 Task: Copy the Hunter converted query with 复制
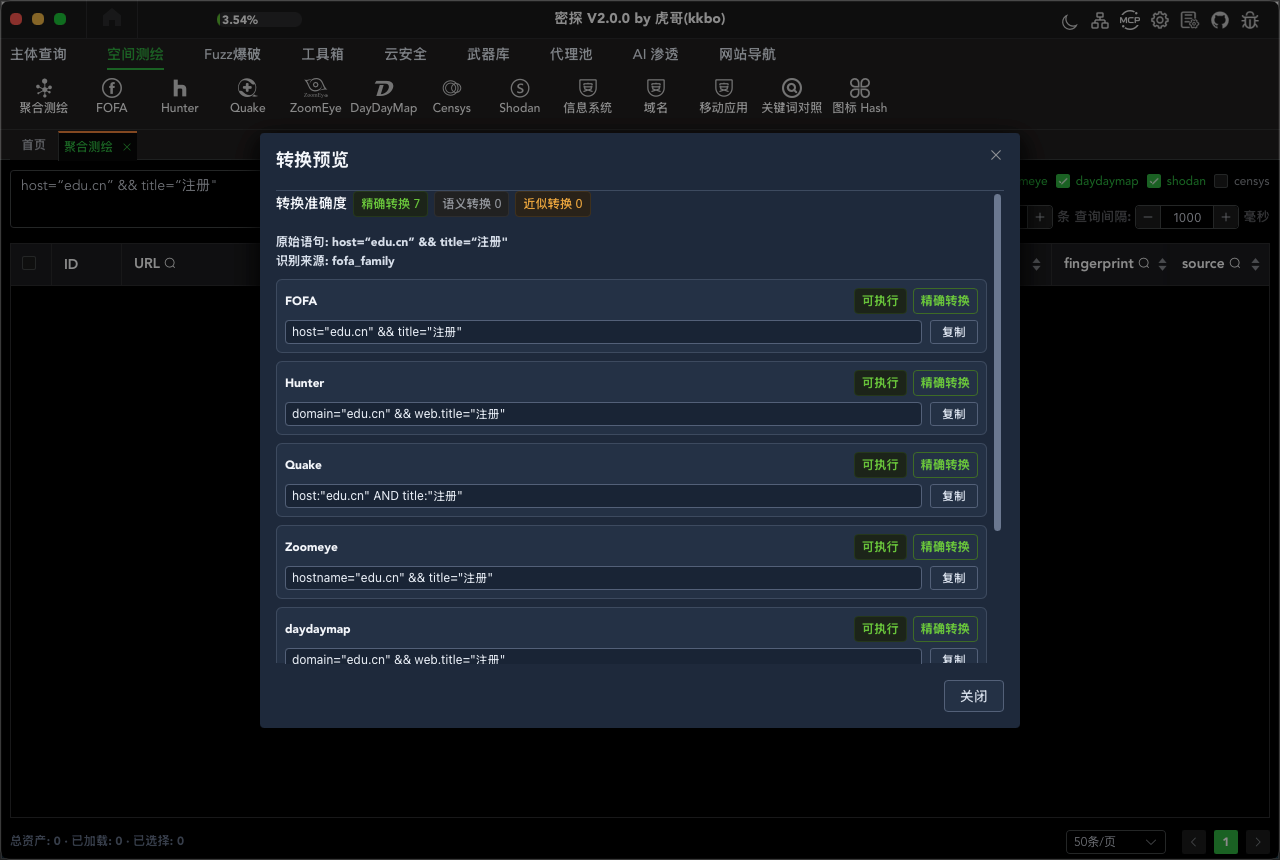[954, 414]
